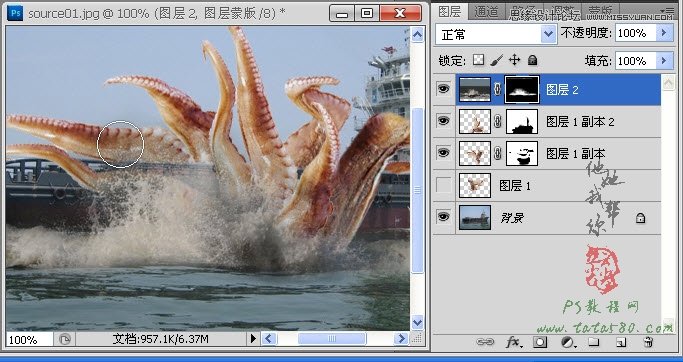Click the 图层 1 副本 2 layer name

(x=580, y=122)
